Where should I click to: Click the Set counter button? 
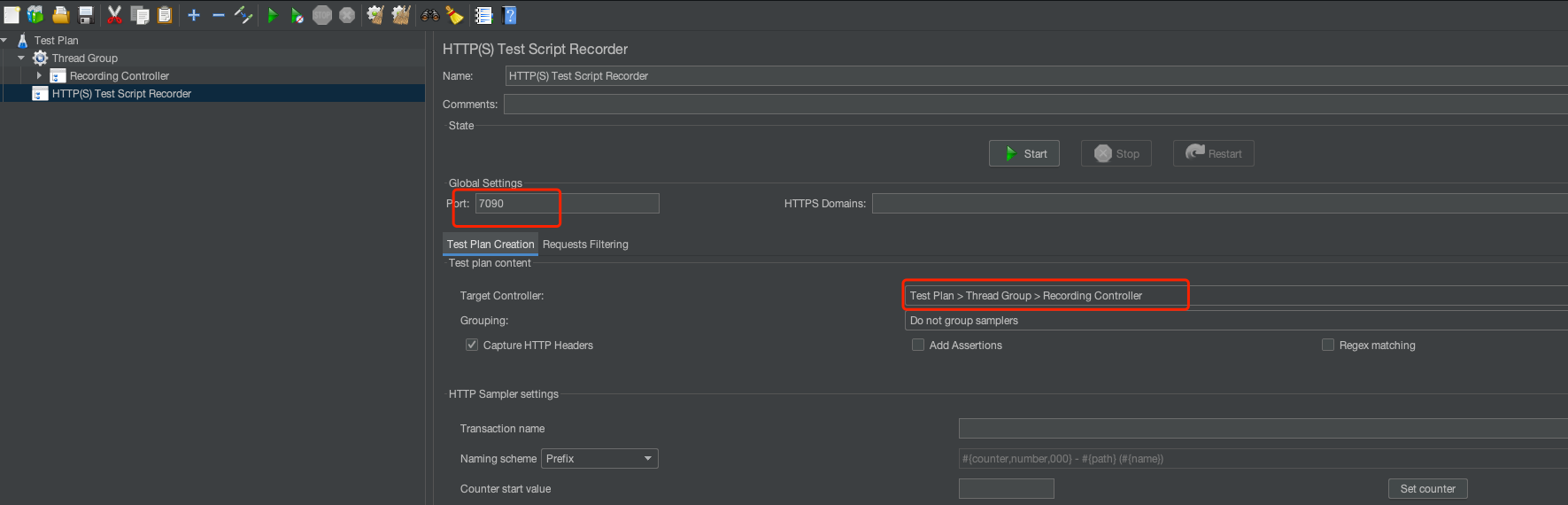[1427, 488]
